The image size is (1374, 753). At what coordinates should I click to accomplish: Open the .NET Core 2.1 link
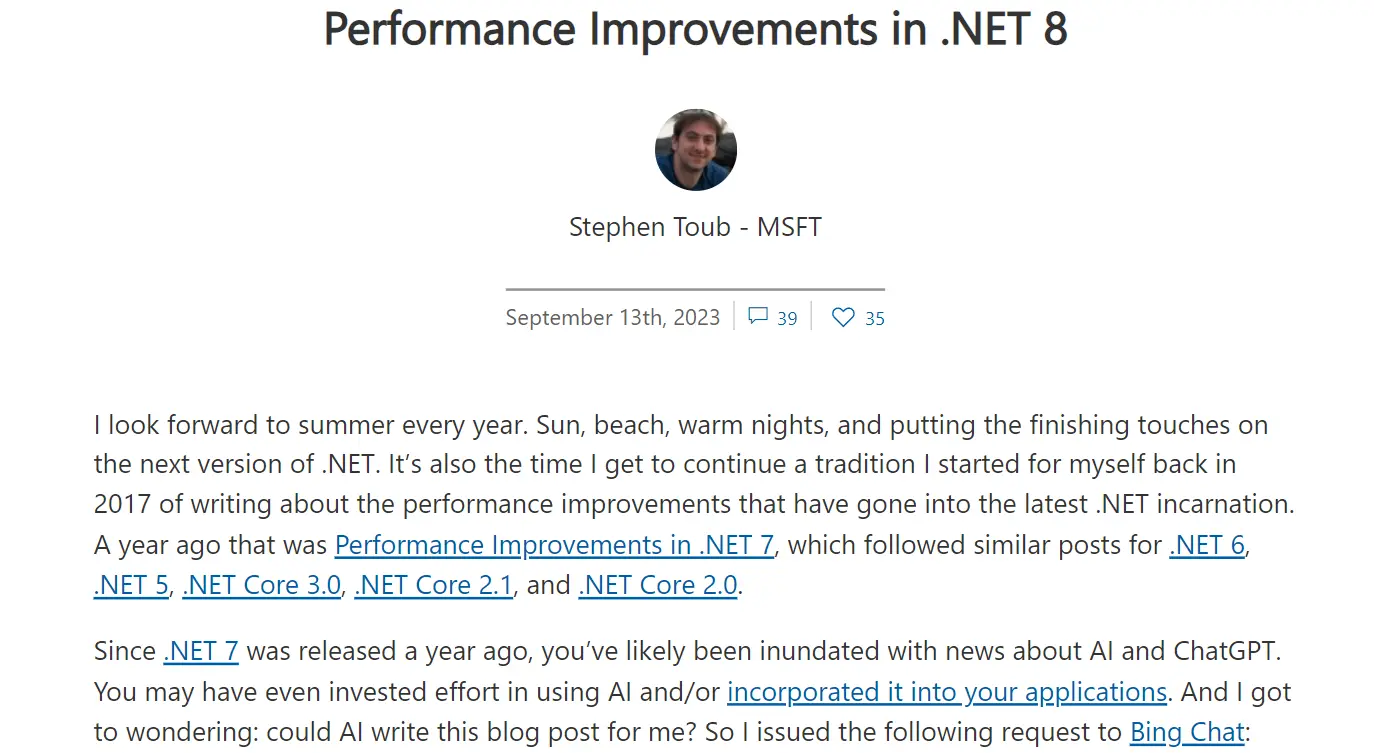coord(434,585)
